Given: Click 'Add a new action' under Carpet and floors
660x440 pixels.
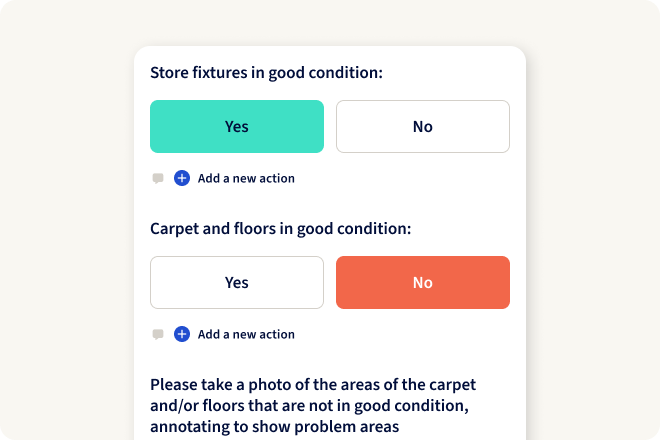Looking at the screenshot, I should (246, 334).
